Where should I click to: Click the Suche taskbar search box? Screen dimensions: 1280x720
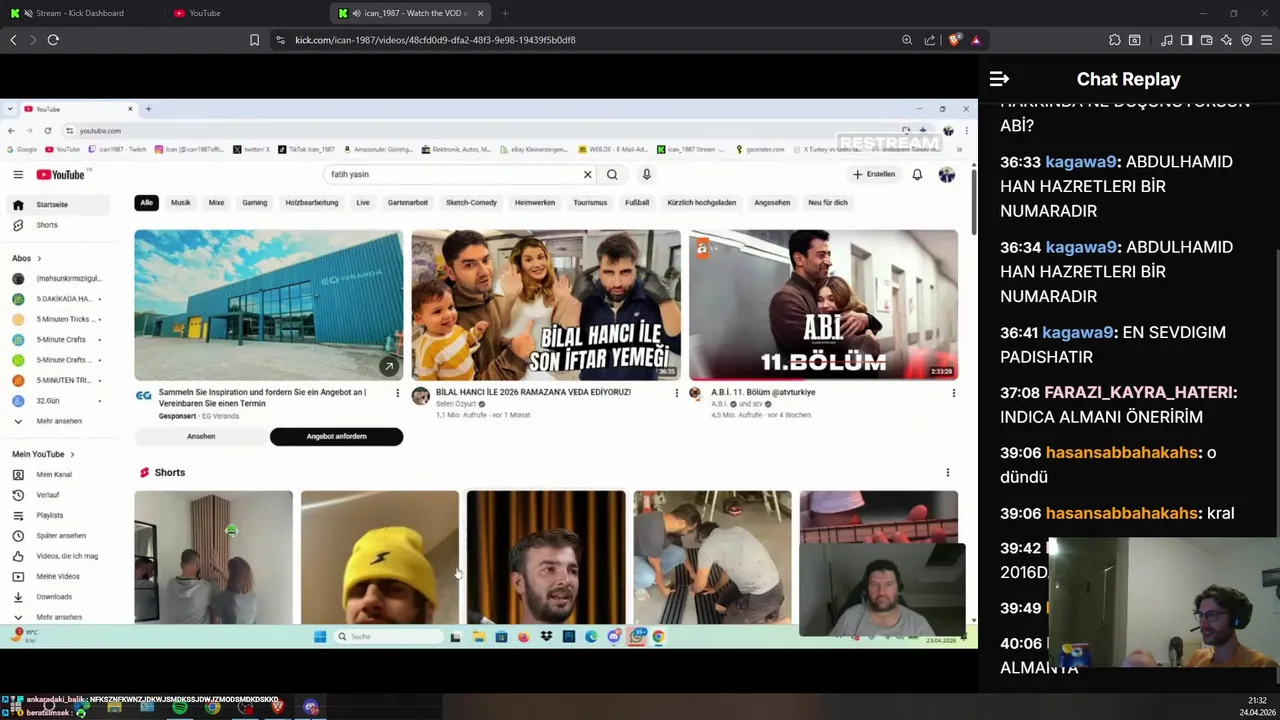tap(389, 636)
